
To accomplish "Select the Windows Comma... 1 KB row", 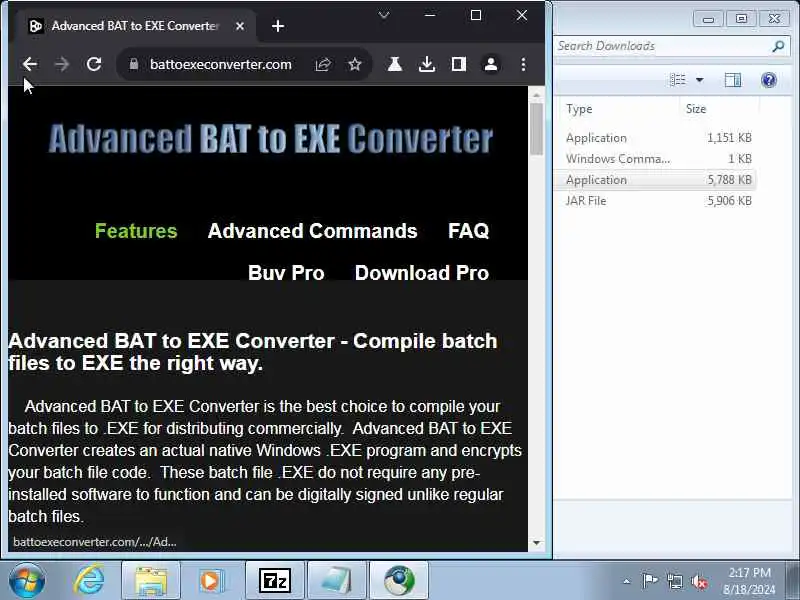I will point(655,159).
